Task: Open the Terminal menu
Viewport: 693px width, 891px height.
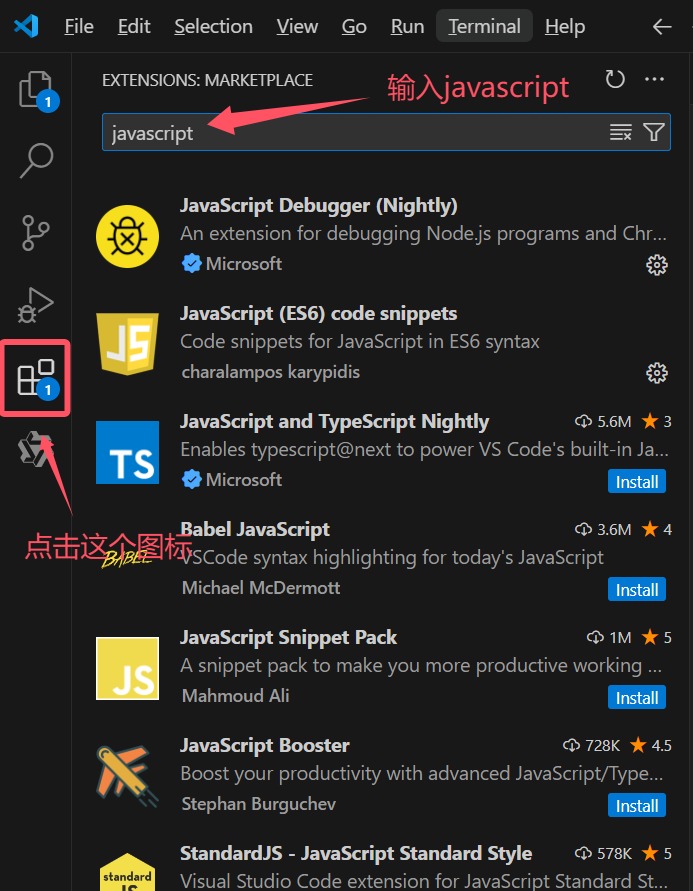Action: tap(484, 27)
